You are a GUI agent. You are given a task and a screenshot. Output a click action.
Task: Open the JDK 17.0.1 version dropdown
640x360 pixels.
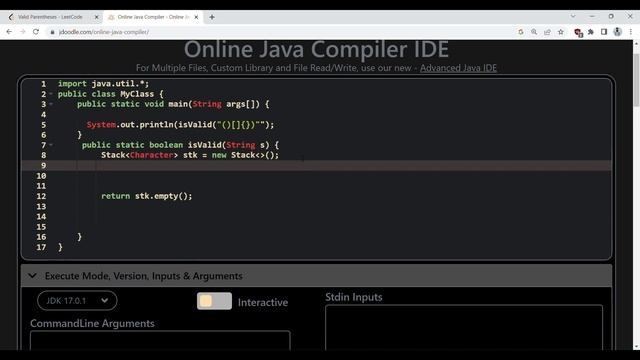pyautogui.click(x=77, y=301)
